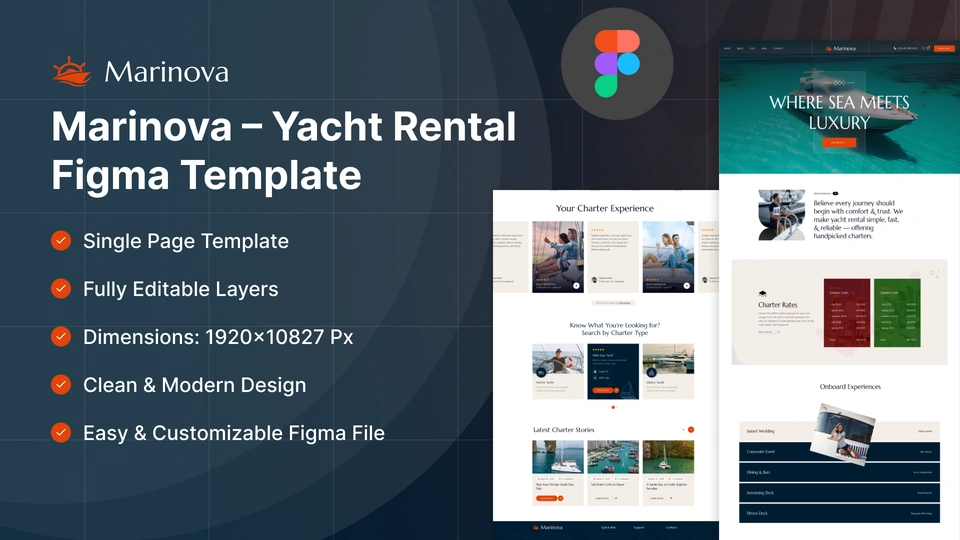
Task: Click the 'Charter Rates' heading
Action: [x=778, y=304]
